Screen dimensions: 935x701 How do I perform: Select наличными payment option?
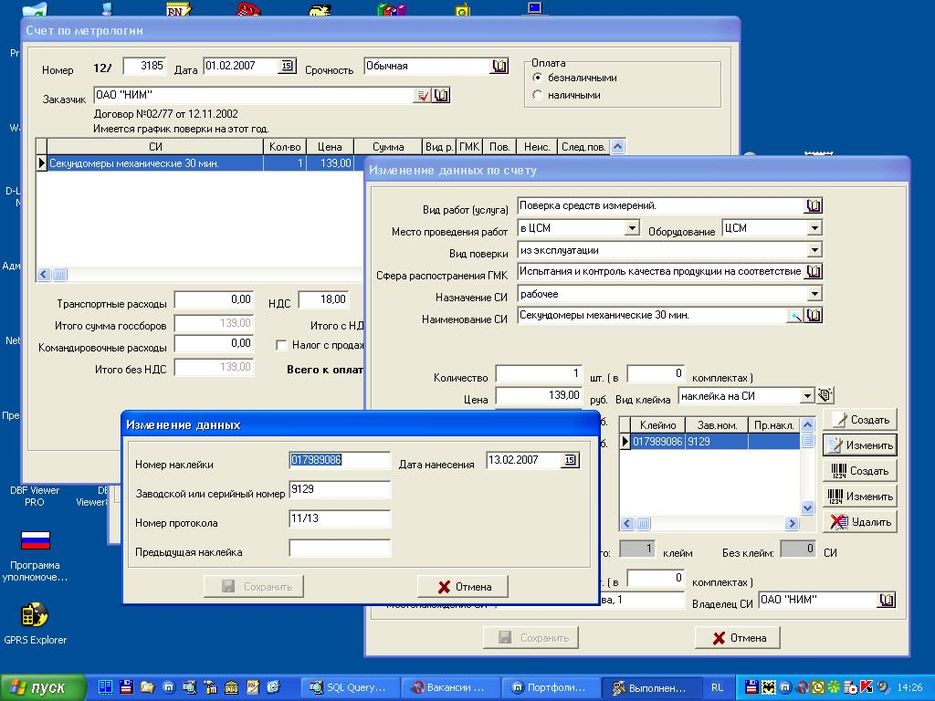(x=537, y=95)
